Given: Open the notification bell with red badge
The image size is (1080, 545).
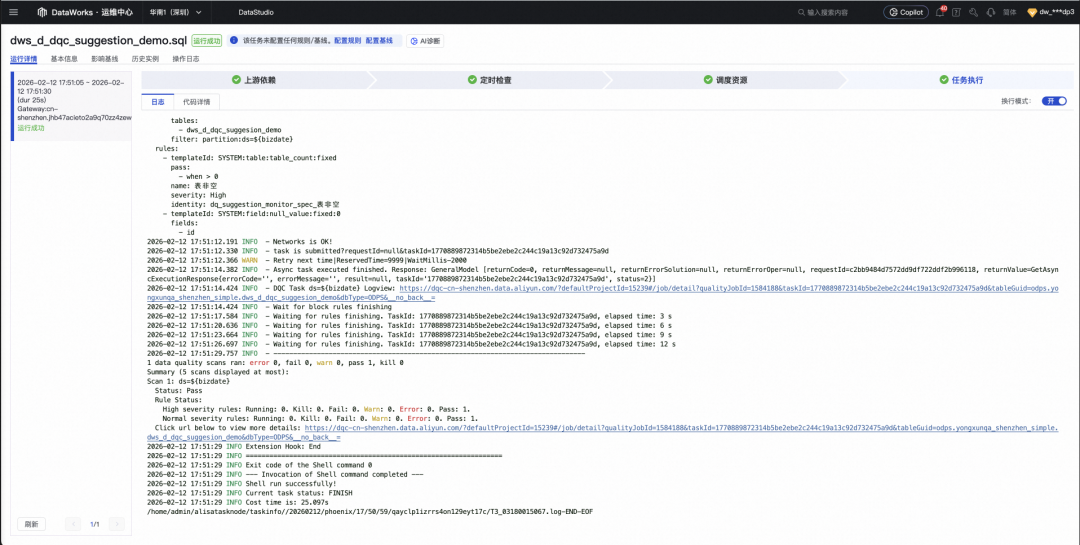Looking at the screenshot, I should click(x=940, y=12).
